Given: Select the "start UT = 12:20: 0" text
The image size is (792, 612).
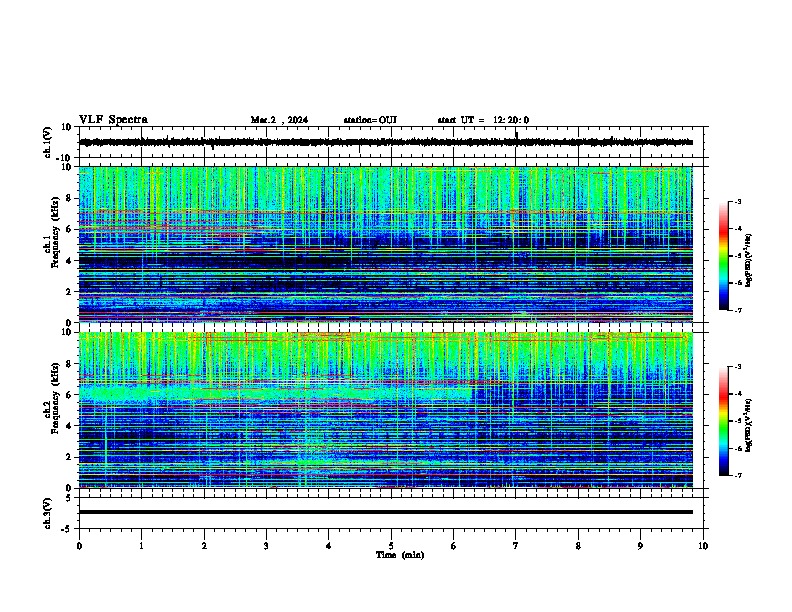Looking at the screenshot, I should click(x=483, y=120).
